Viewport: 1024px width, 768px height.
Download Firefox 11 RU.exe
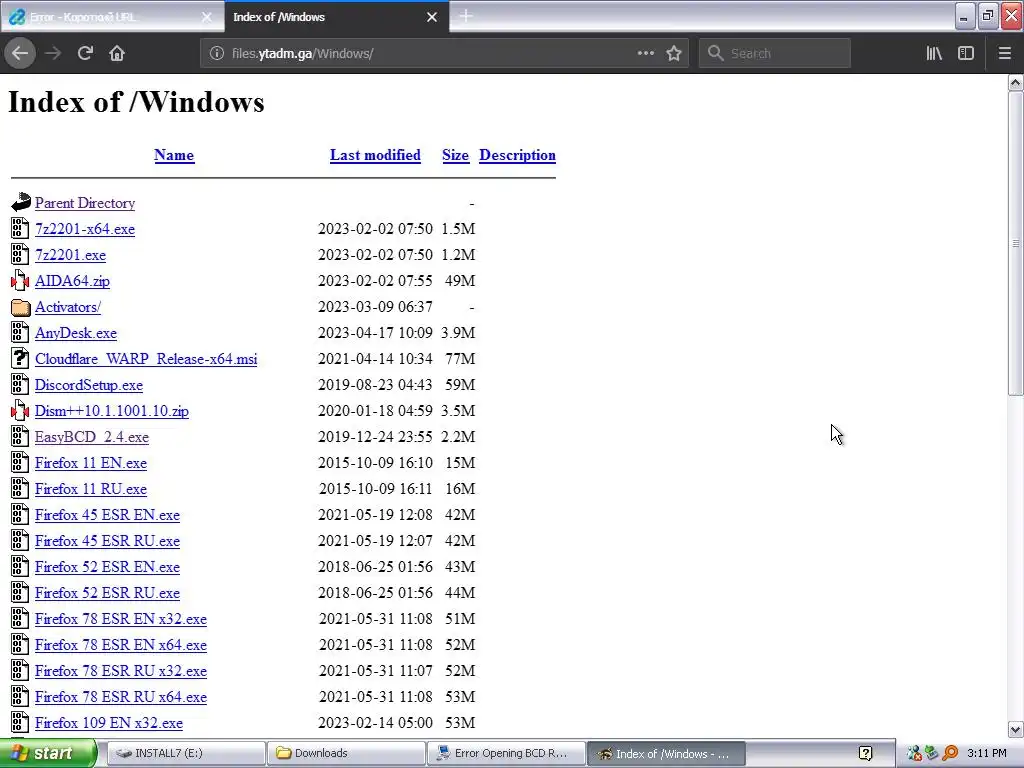[x=91, y=489]
